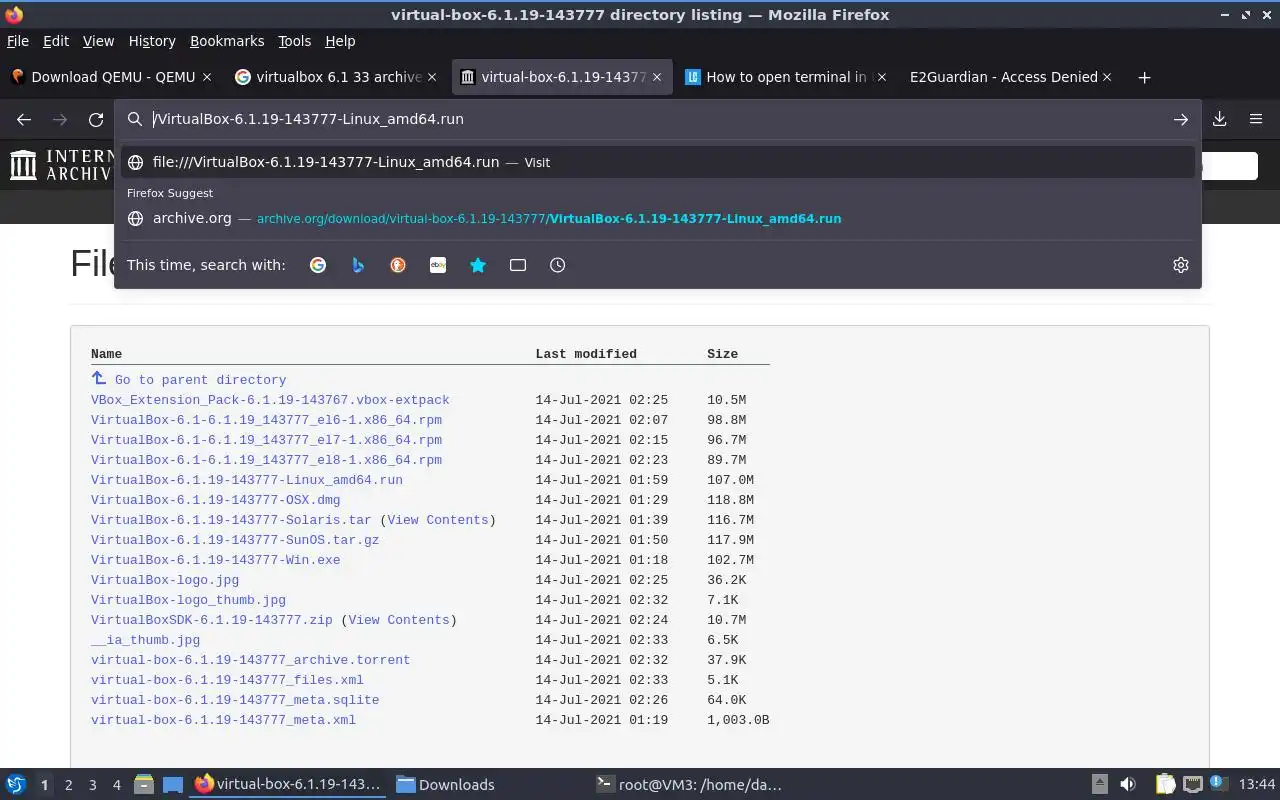Search in bookmarks using the star icon
The image size is (1280, 800).
point(478,265)
